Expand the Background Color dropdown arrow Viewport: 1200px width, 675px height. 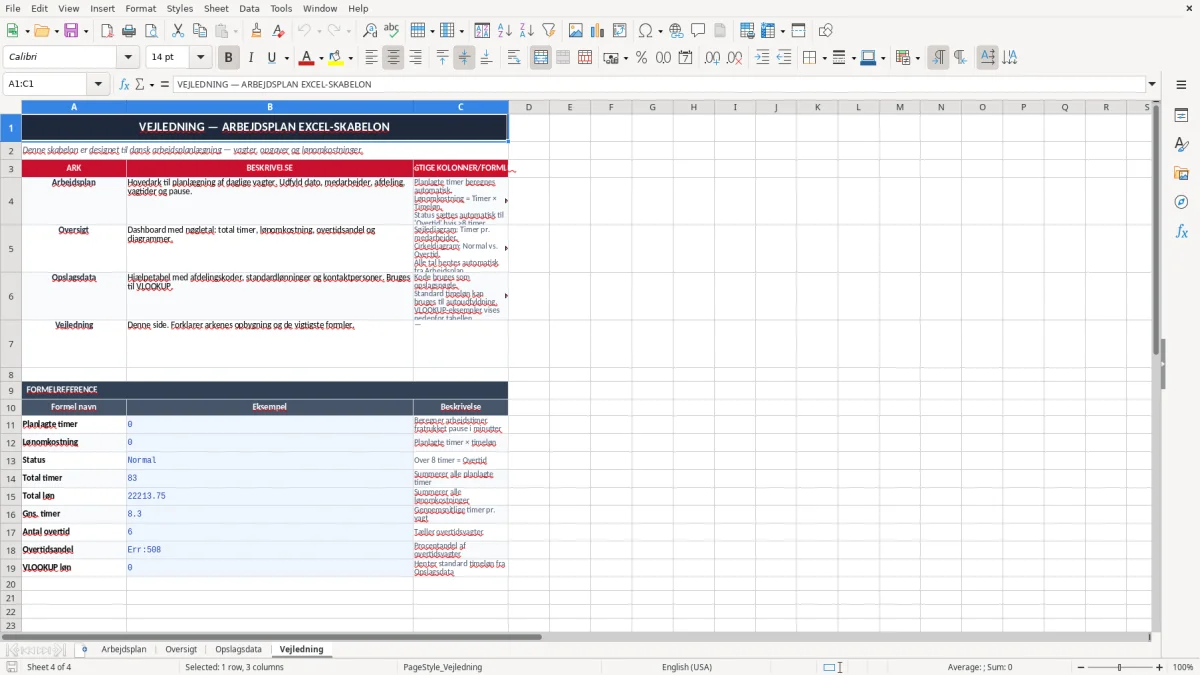click(x=350, y=58)
